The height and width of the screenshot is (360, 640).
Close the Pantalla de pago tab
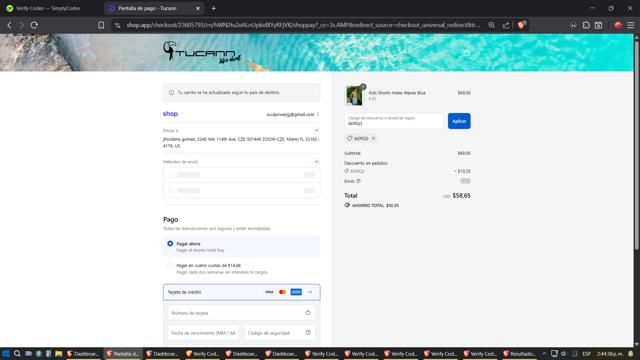(x=198, y=8)
